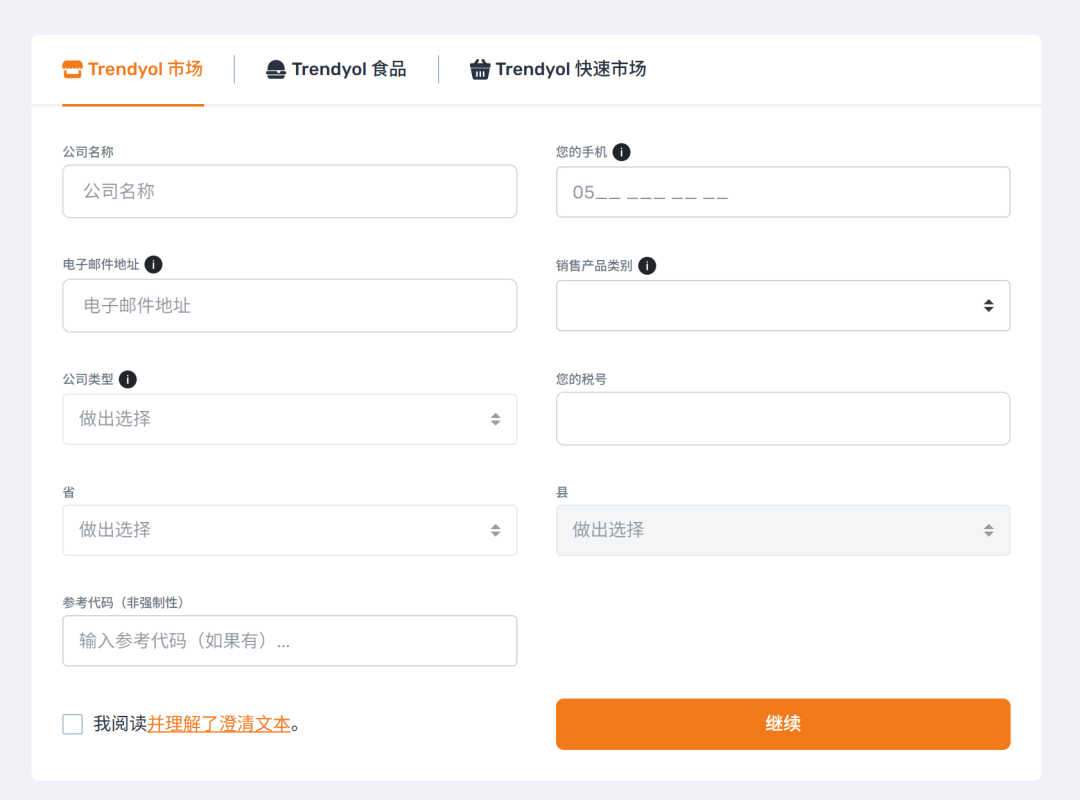Select the Trendyol 市场 tab
The image size is (1080, 800).
tap(145, 70)
